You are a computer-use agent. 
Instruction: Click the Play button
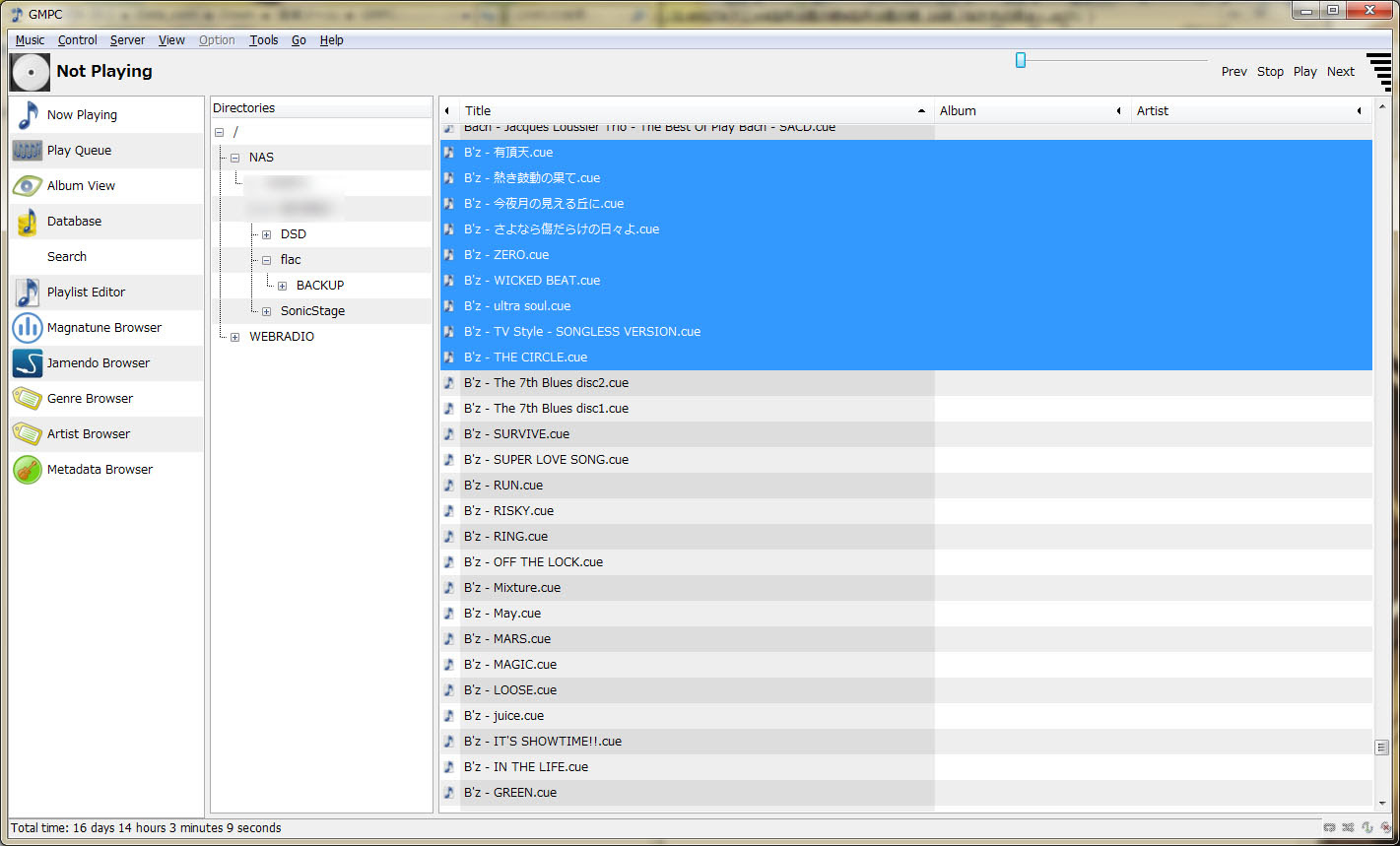[1304, 72]
